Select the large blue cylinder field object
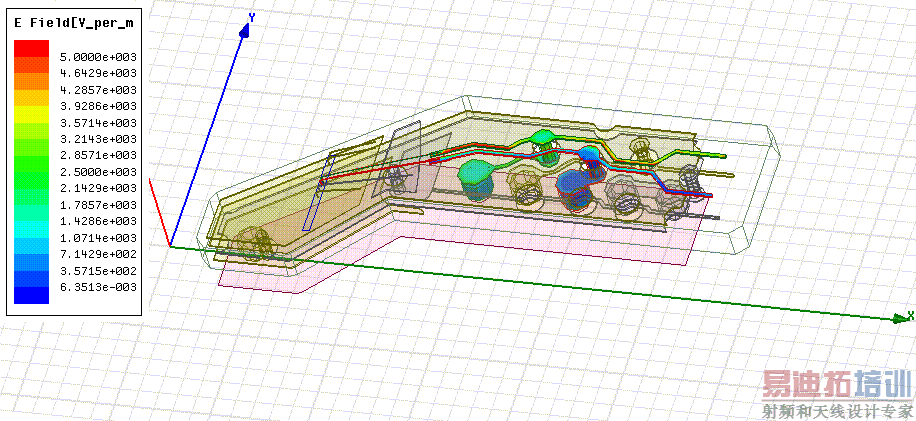This screenshot has height=421, width=916. 575,189
